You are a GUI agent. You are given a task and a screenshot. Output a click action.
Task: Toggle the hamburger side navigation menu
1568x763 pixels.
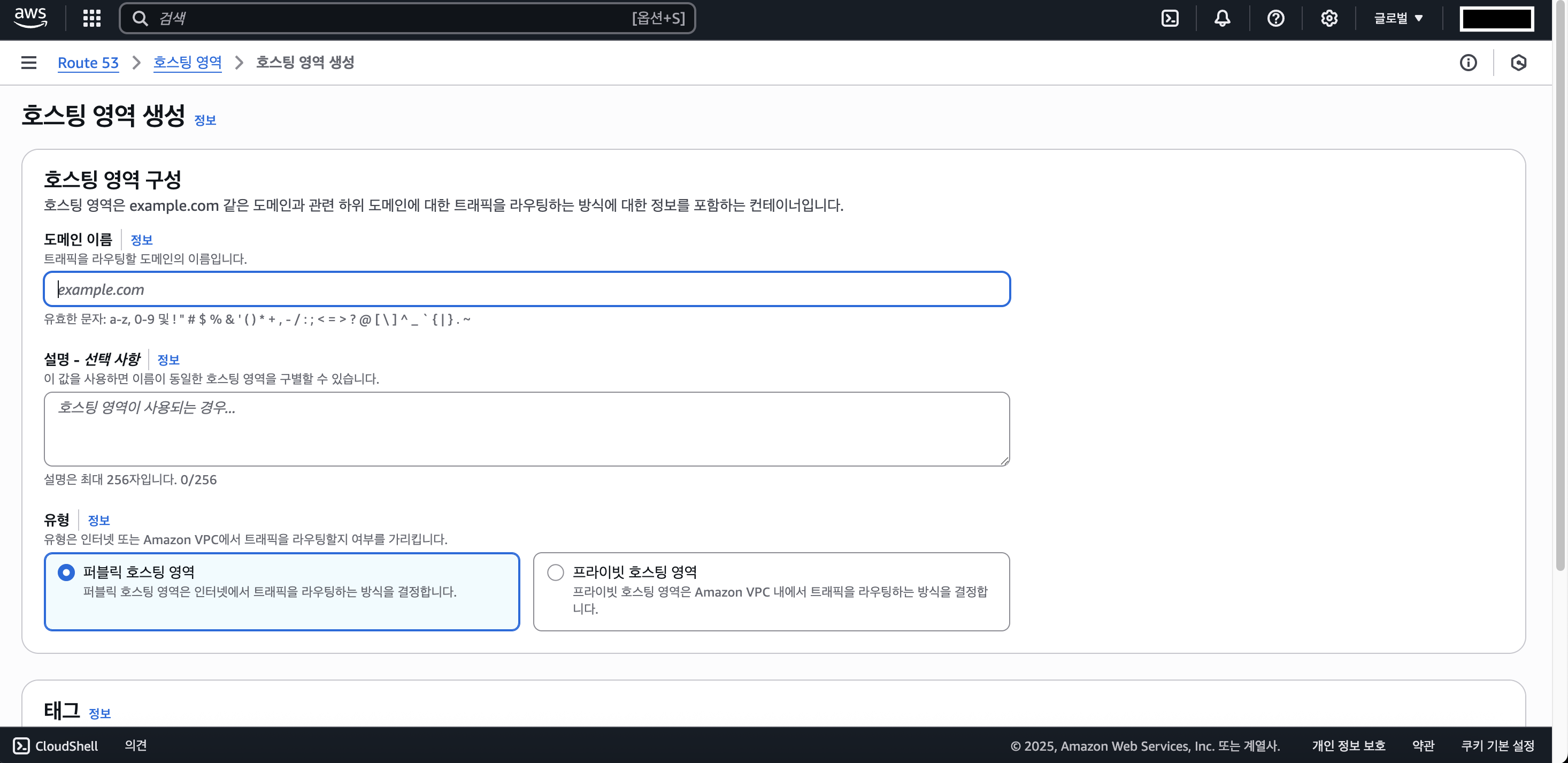pyautogui.click(x=28, y=63)
